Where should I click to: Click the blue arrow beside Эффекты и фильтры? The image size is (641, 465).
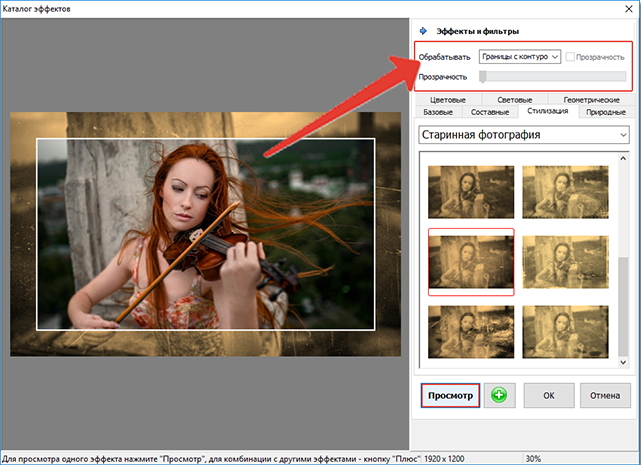[423, 31]
